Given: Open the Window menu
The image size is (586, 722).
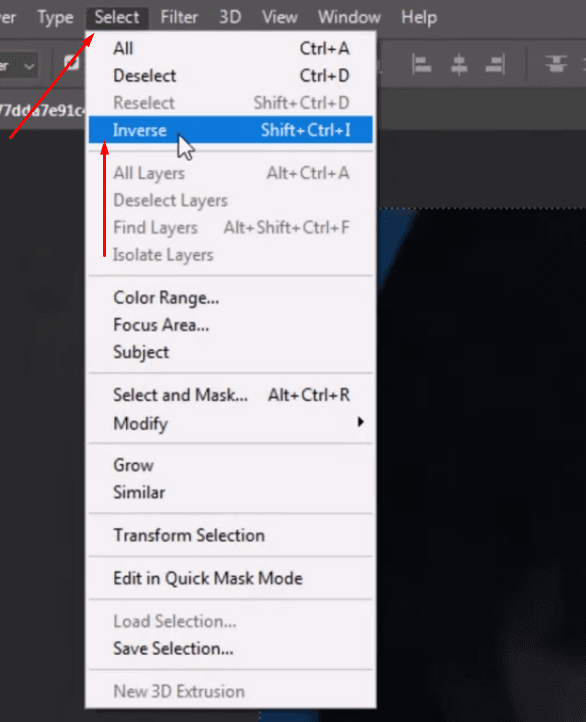Looking at the screenshot, I should (x=349, y=17).
